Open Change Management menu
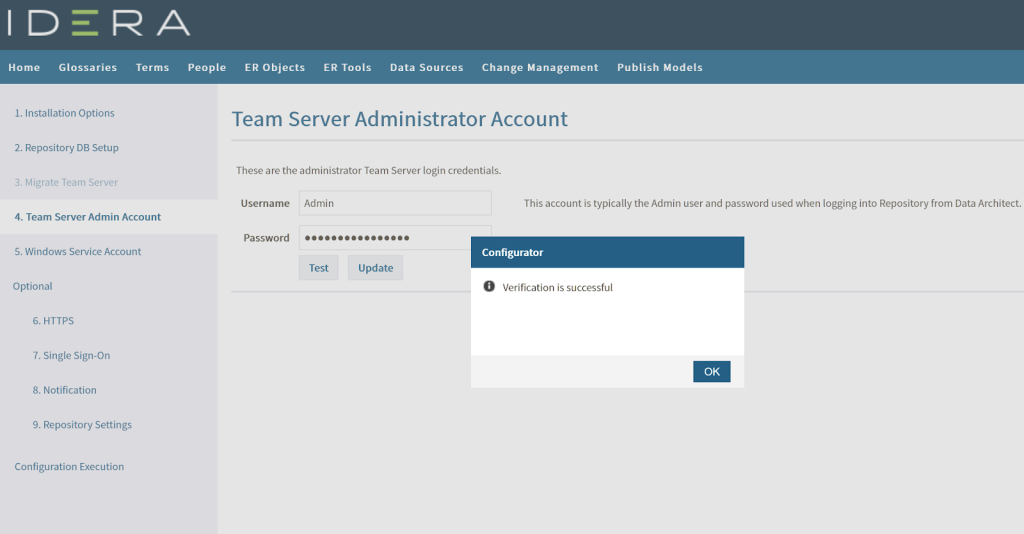 coord(540,67)
